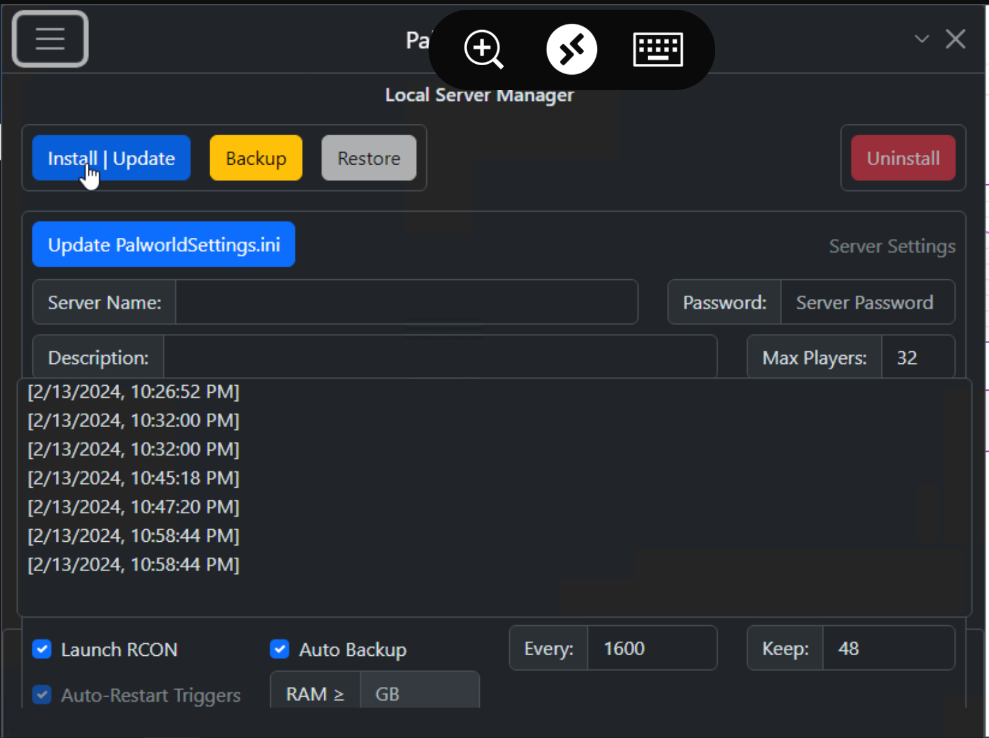Disable the Auto Backup checkbox
989x738 pixels.
280,649
